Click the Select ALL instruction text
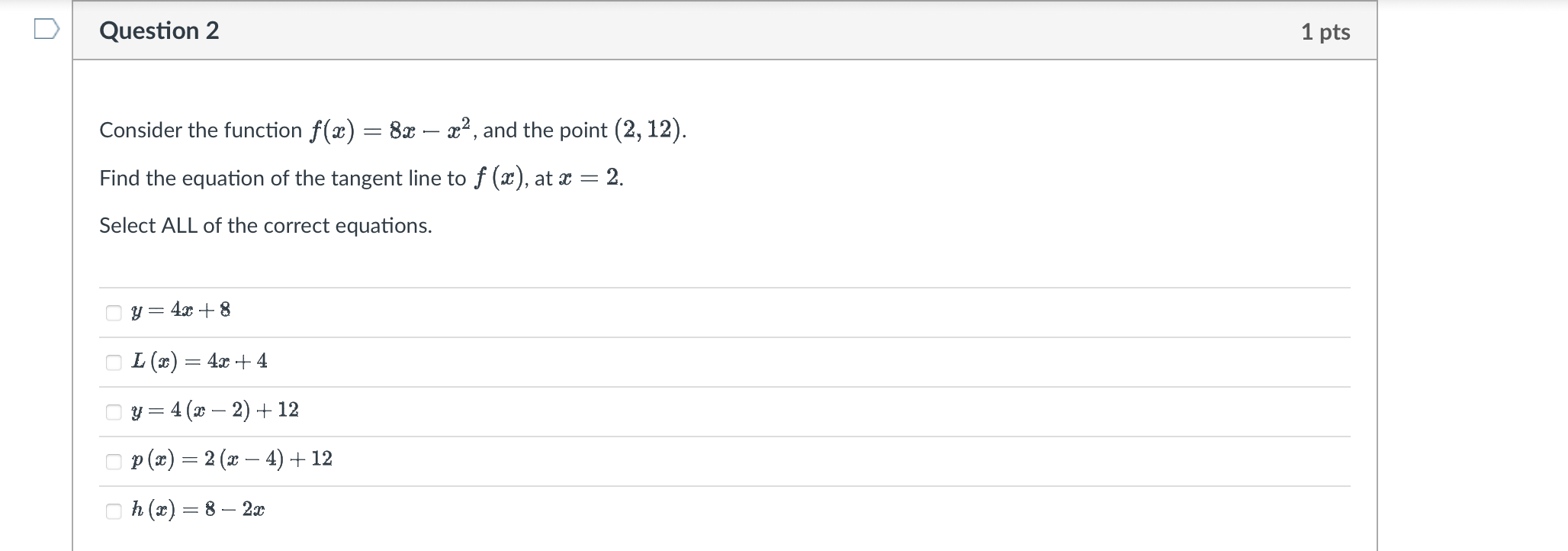The width and height of the screenshot is (1568, 551). tap(265, 225)
